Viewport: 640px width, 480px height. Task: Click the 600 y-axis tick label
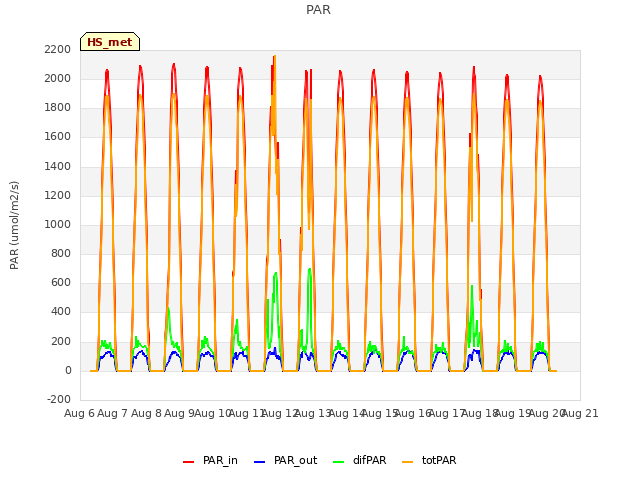[x=61, y=282]
